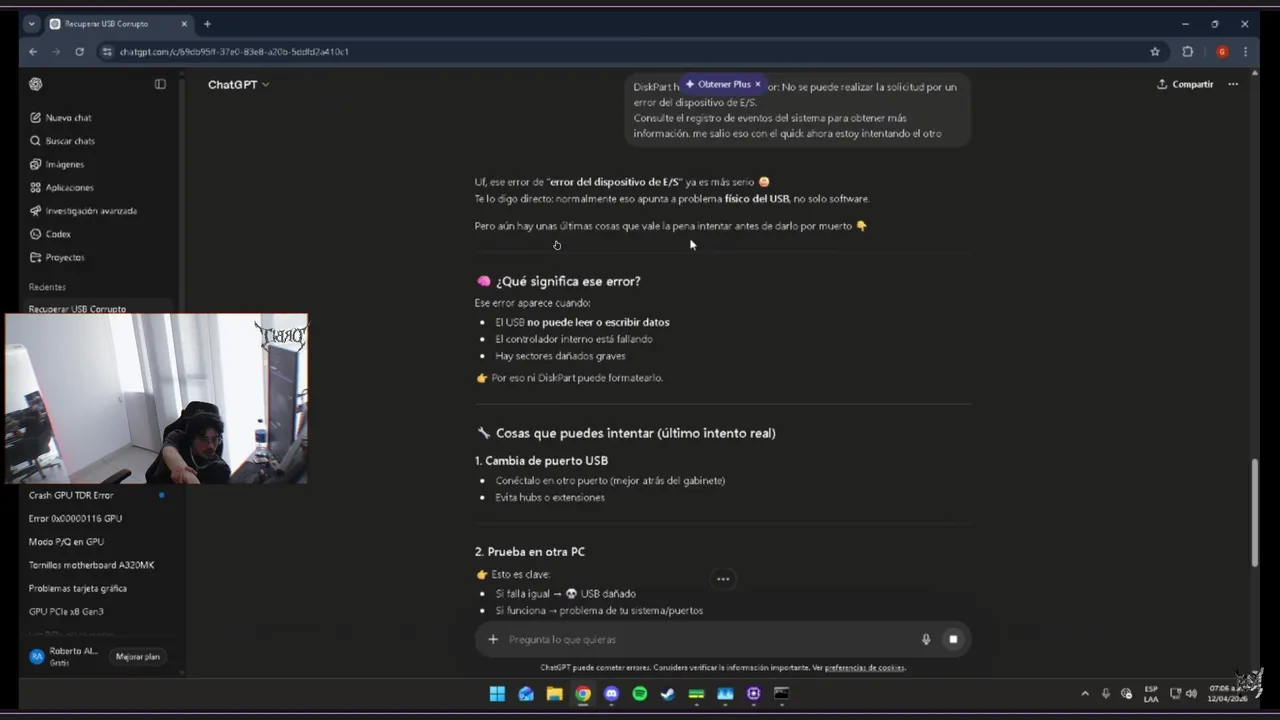
Task: Open the browser extensions icon
Action: (x=1188, y=52)
